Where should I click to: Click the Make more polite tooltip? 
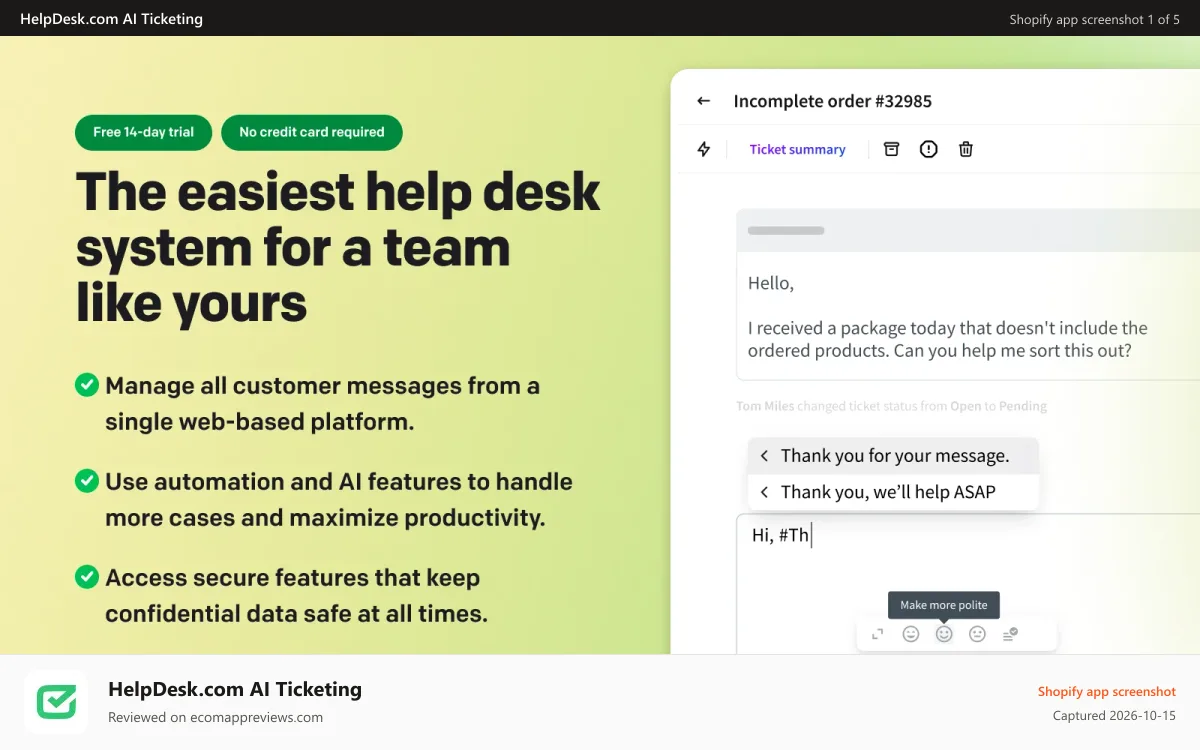pos(944,605)
